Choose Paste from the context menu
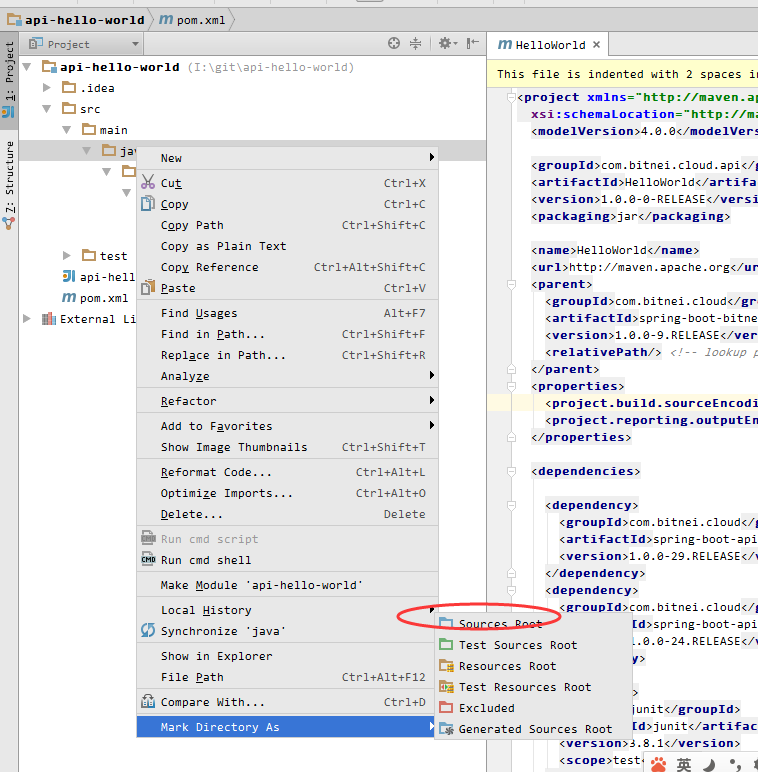Viewport: 758px width, 772px height. click(x=287, y=288)
